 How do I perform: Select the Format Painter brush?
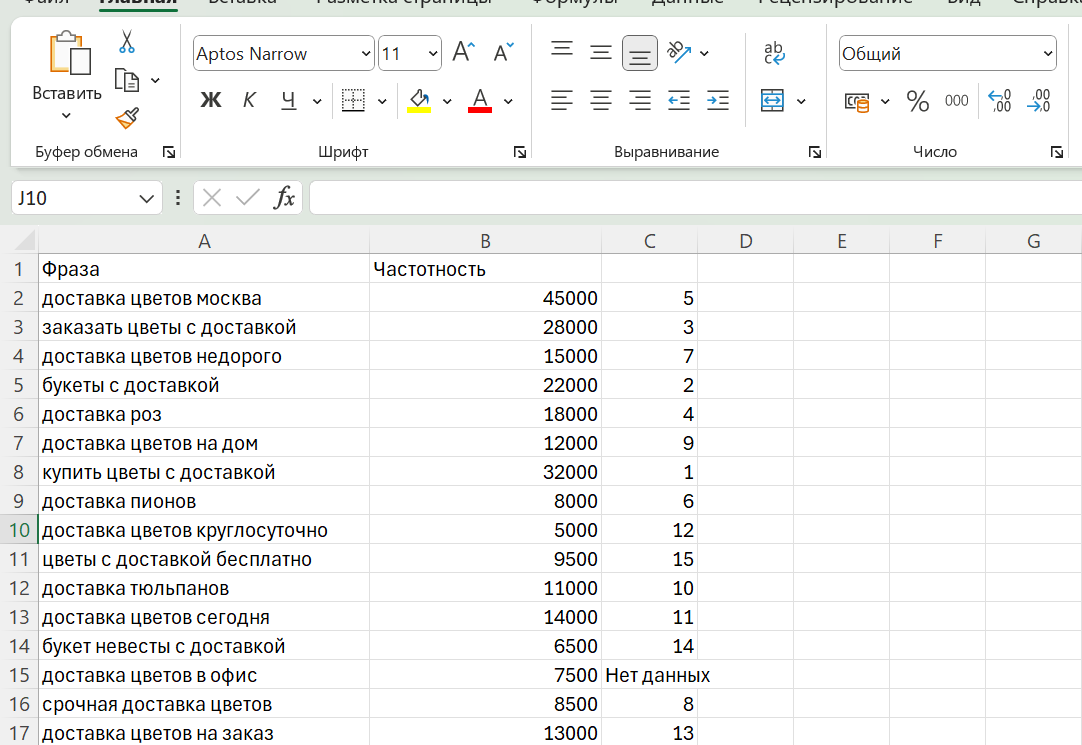coord(127,118)
